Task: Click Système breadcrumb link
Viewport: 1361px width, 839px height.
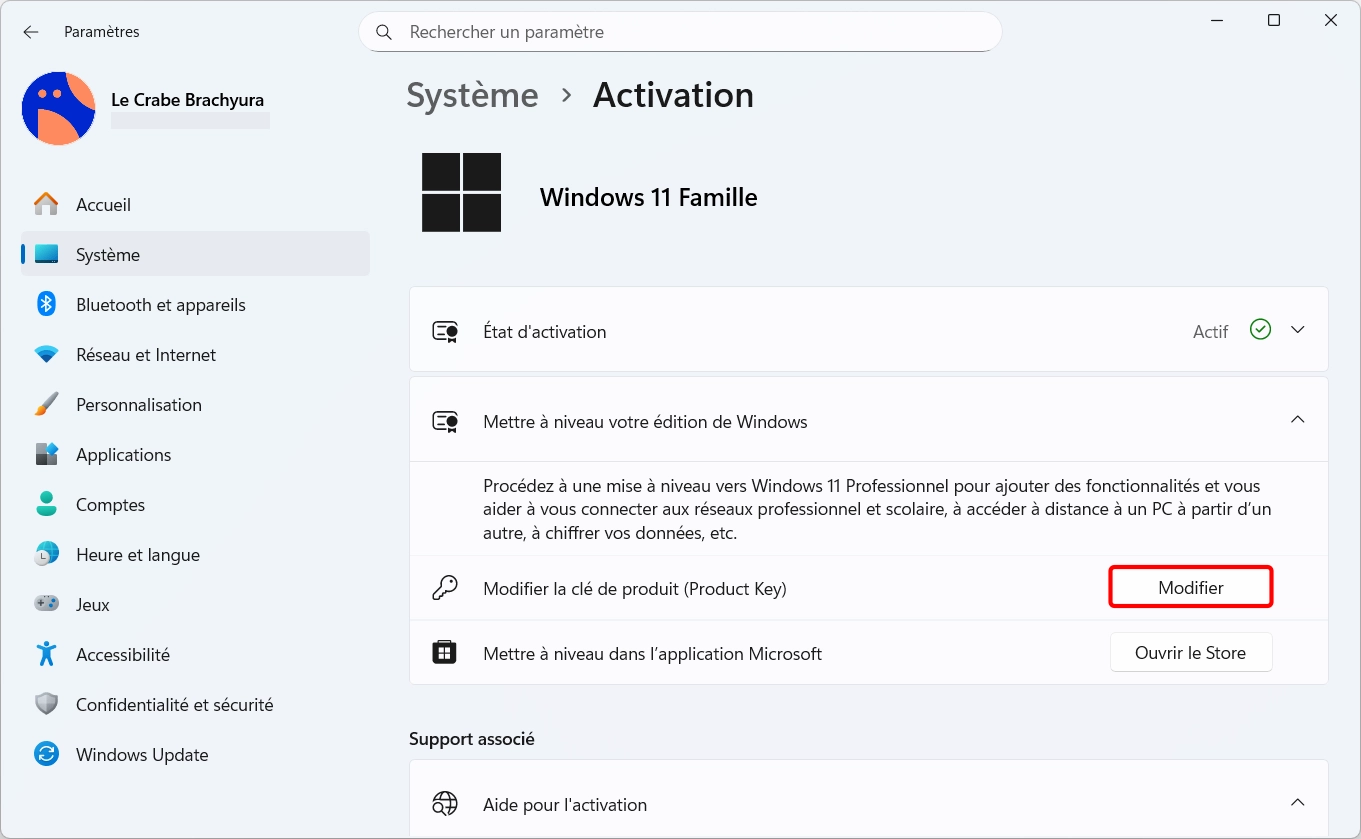Action: click(472, 95)
